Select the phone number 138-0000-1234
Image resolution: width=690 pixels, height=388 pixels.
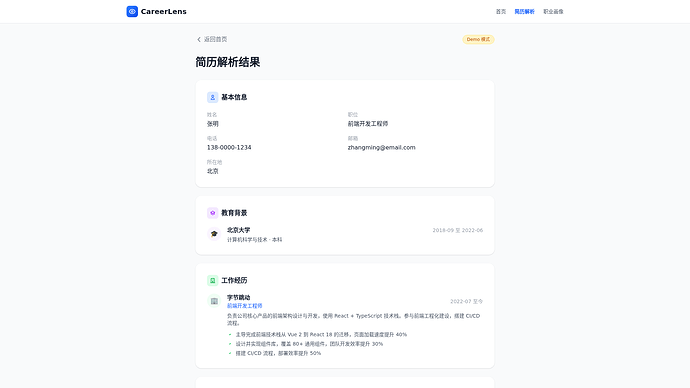(229, 147)
